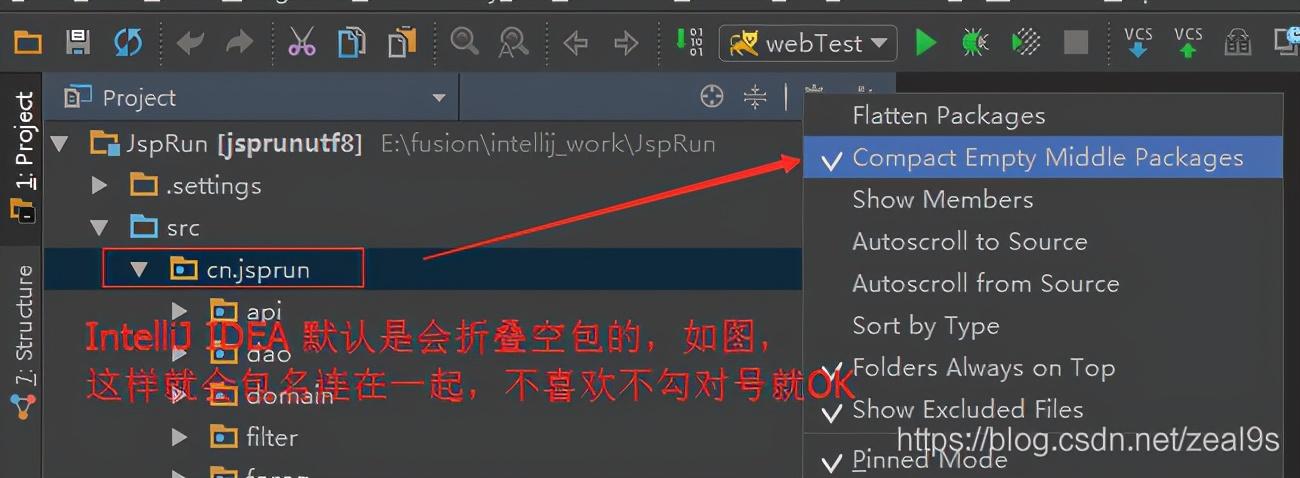Image resolution: width=1300 pixels, height=478 pixels.
Task: Click the Save All disk icon
Action: [x=77, y=43]
